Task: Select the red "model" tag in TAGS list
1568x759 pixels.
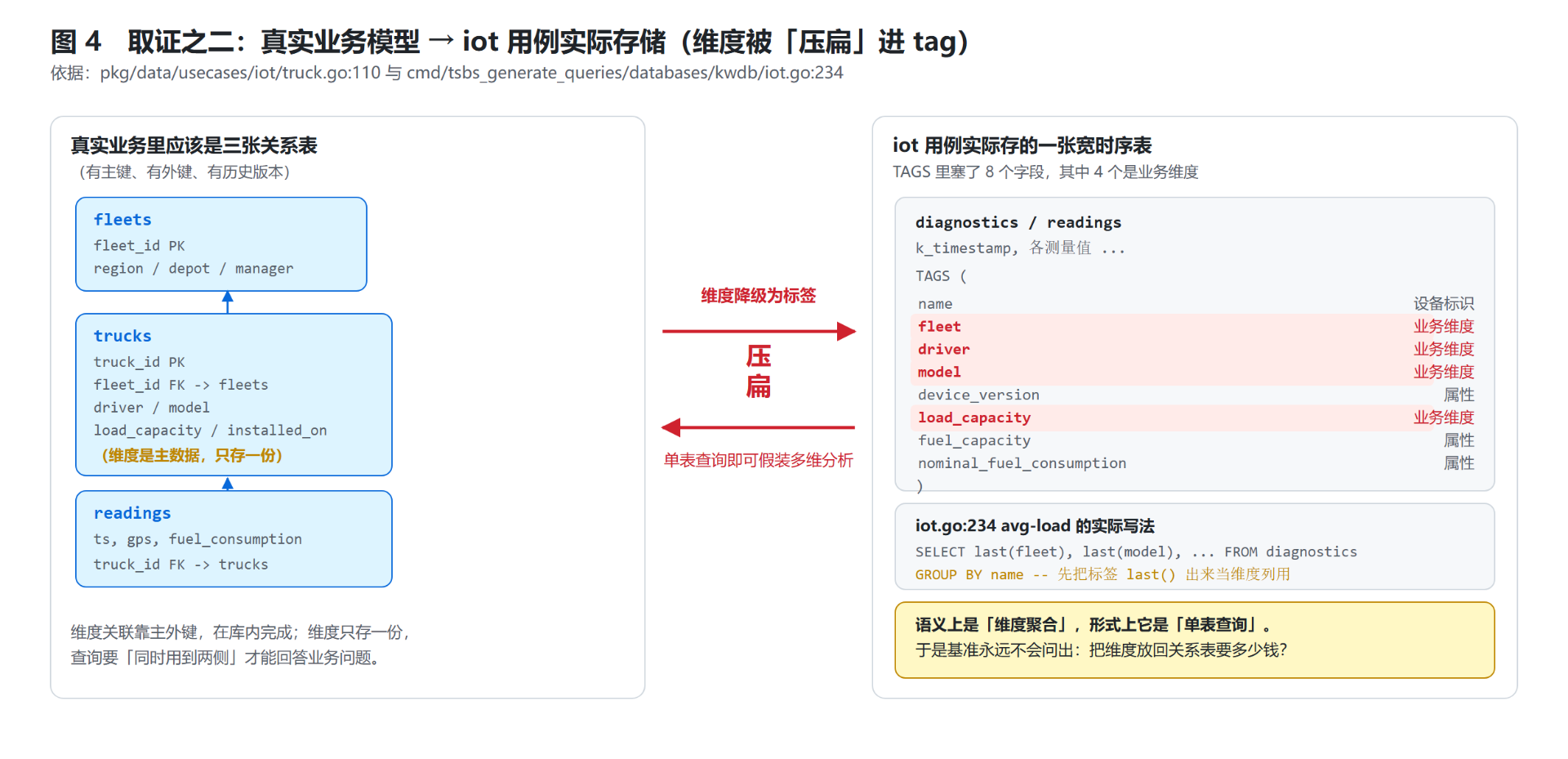Action: pos(939,373)
